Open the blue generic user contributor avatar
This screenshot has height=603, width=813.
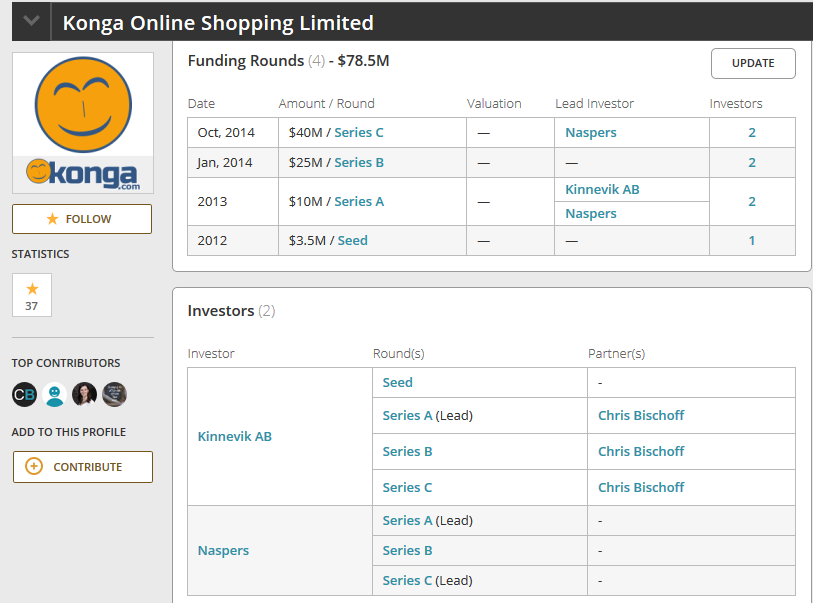pos(54,395)
